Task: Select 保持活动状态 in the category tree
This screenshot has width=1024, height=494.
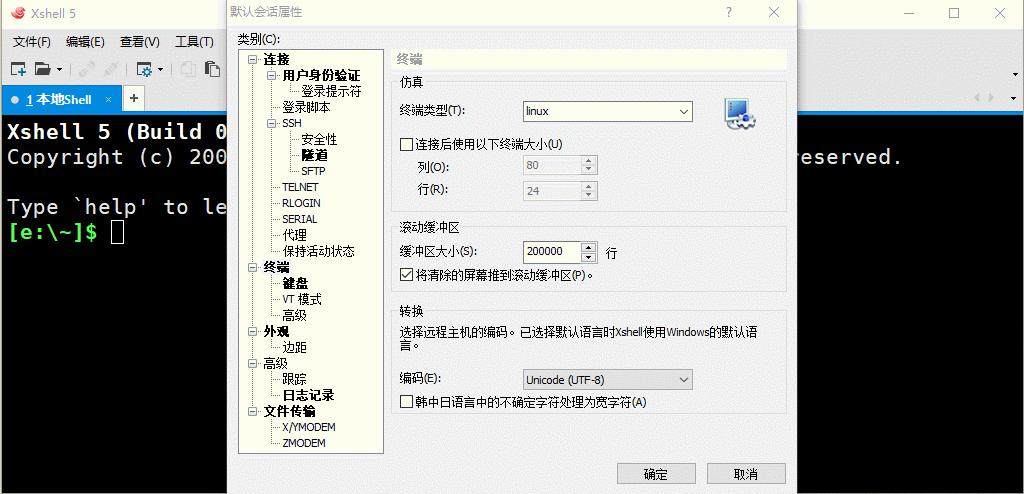Action: click(319, 251)
